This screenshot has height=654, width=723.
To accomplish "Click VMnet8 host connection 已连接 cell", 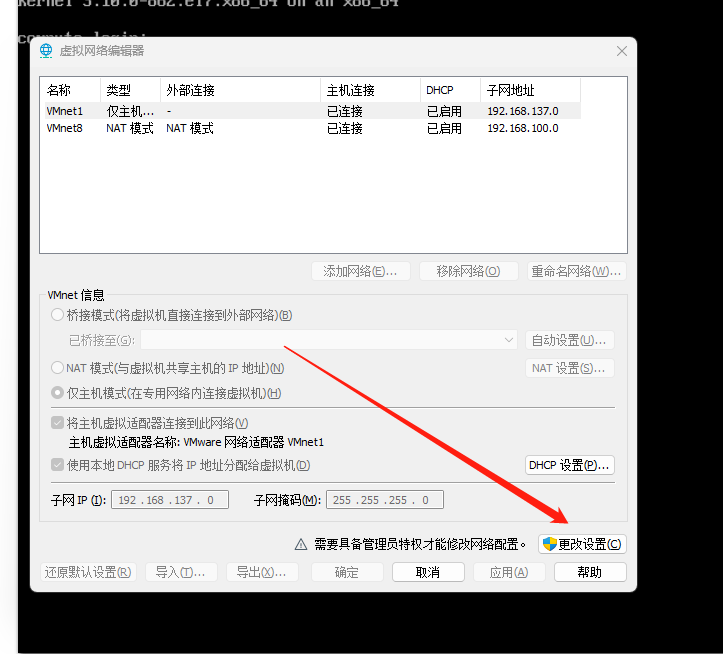I will 344,128.
